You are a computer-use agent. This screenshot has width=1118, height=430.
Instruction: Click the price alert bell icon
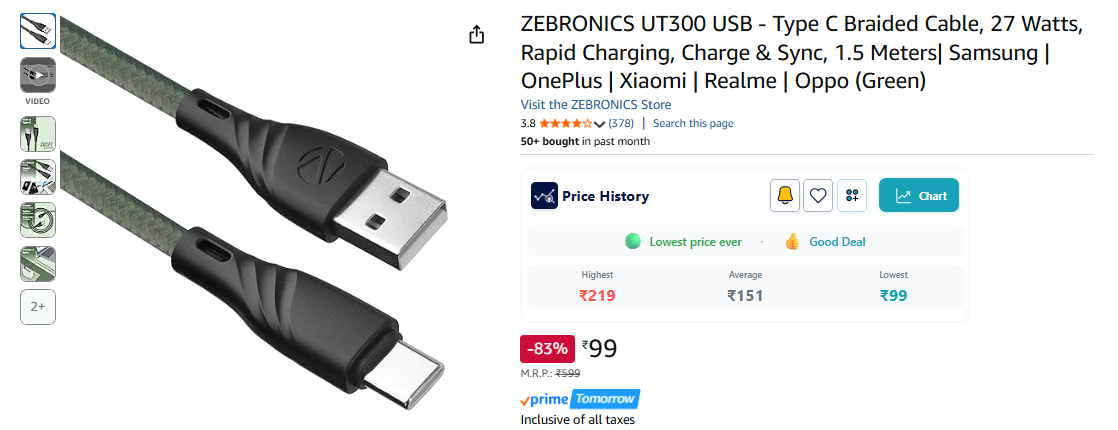tap(785, 196)
